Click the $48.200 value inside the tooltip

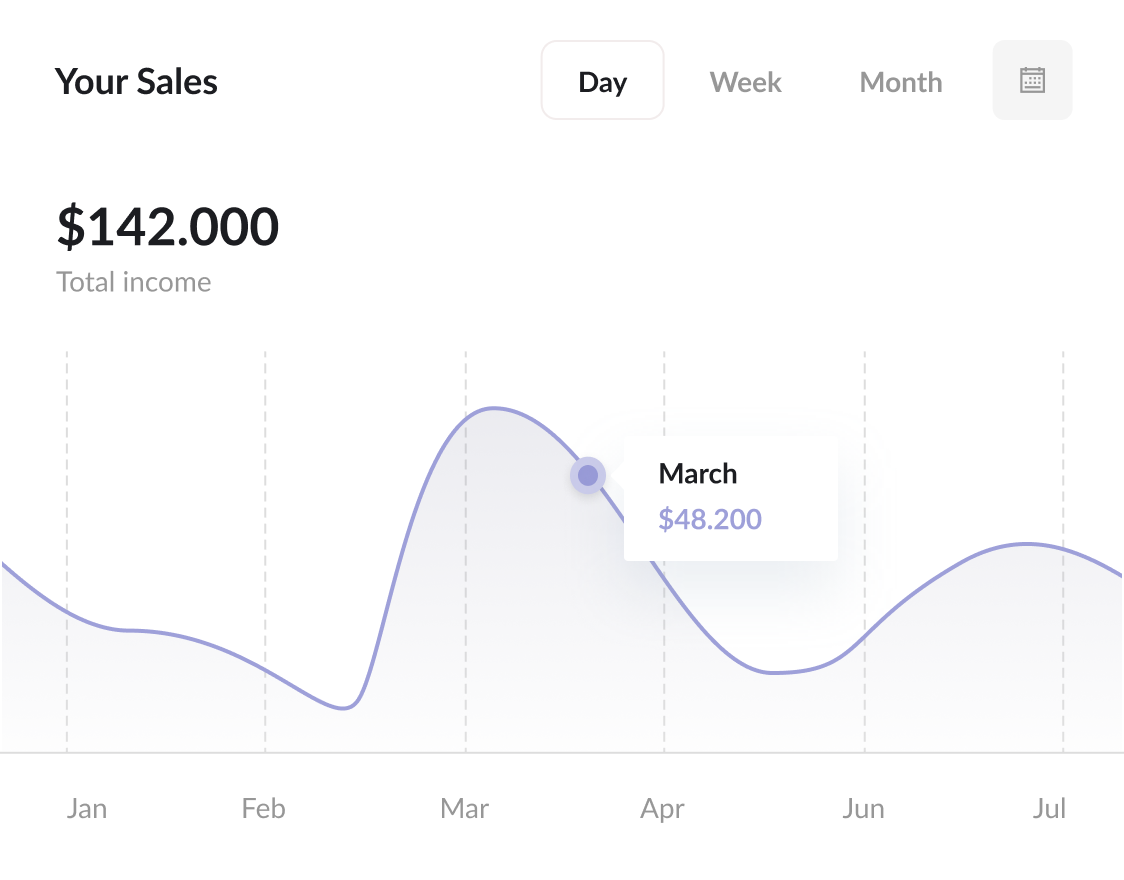tap(710, 519)
